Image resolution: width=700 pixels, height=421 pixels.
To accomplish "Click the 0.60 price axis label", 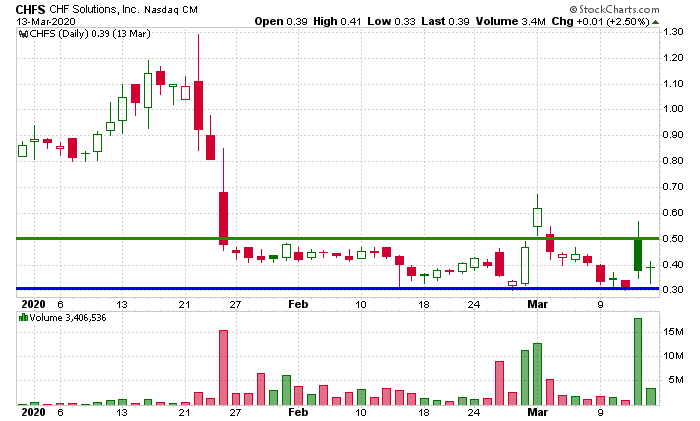I will tap(673, 213).
